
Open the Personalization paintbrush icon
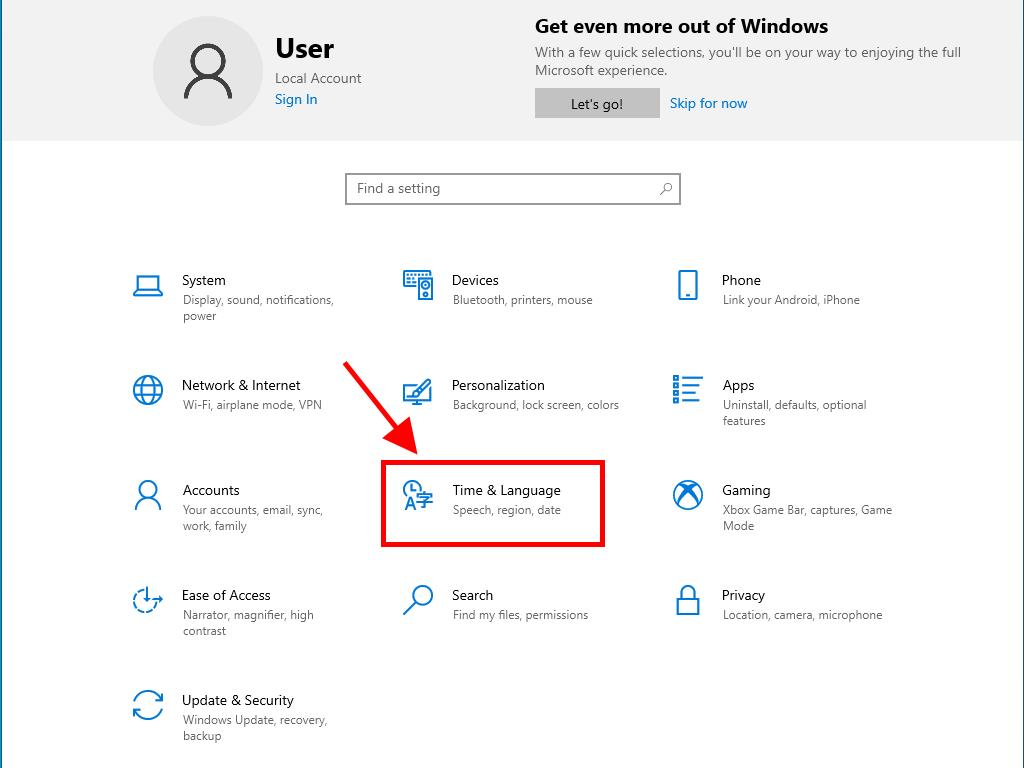tap(417, 390)
